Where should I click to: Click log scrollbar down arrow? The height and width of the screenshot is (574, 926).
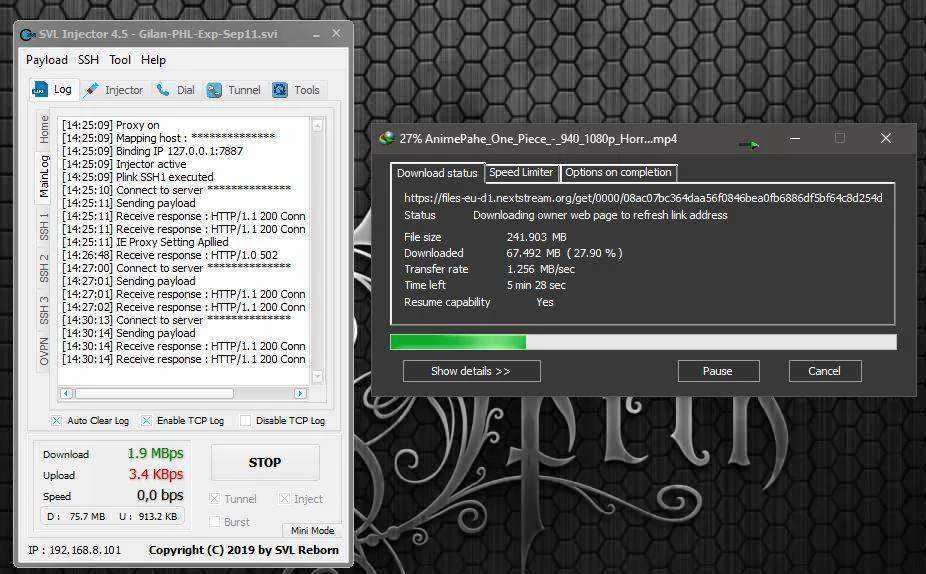coord(317,376)
